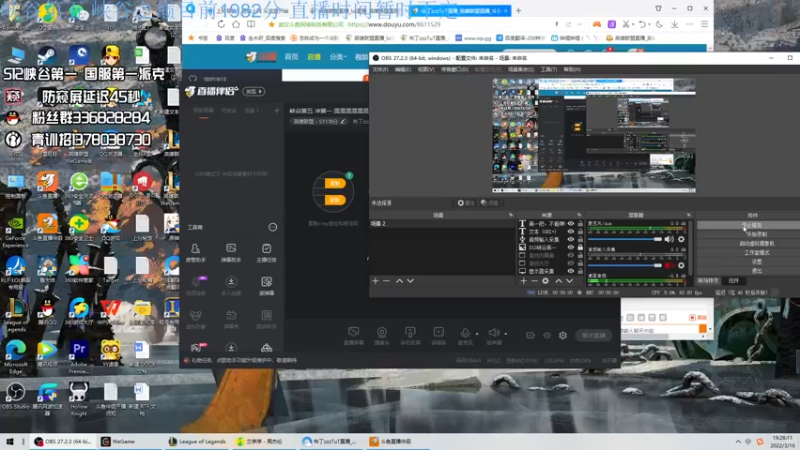Add 摄像头 camera source in Douyu companion
800x450 pixels.
382,336
